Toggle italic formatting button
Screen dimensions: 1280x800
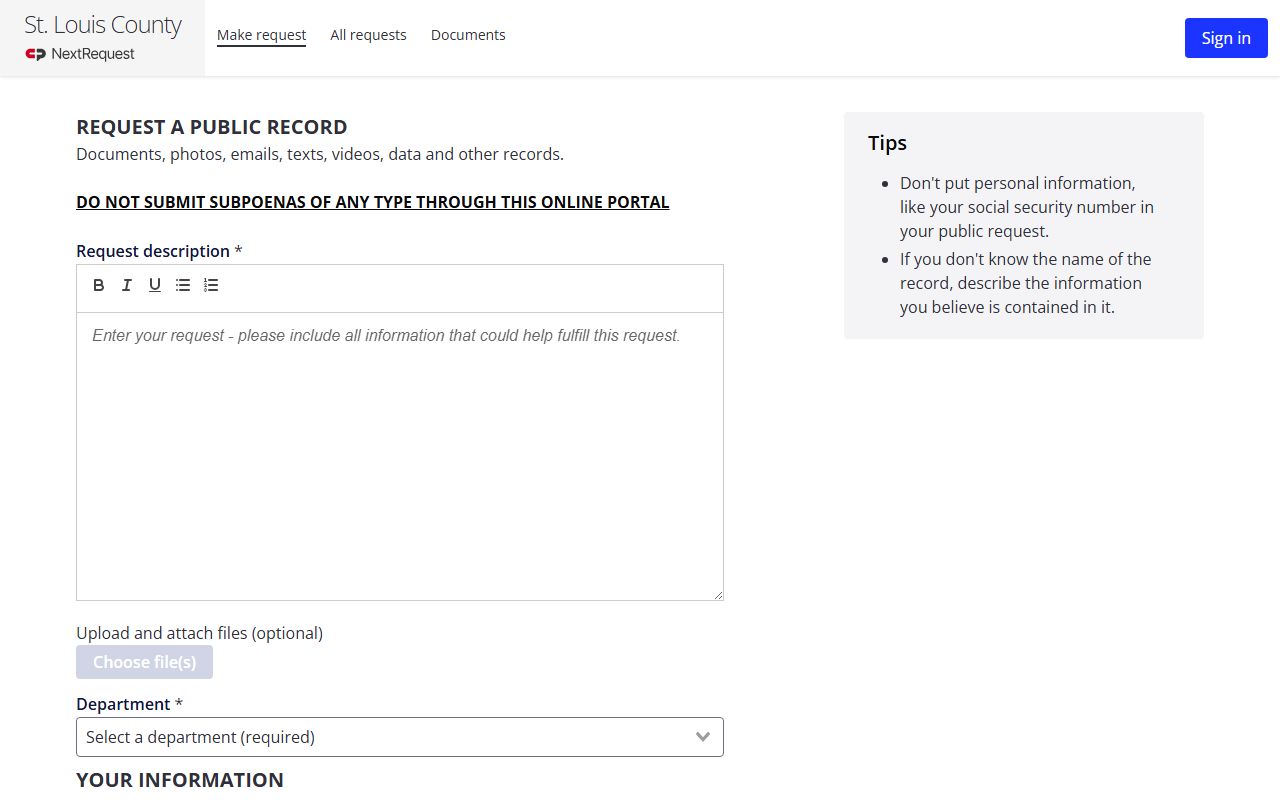pyautogui.click(x=127, y=285)
